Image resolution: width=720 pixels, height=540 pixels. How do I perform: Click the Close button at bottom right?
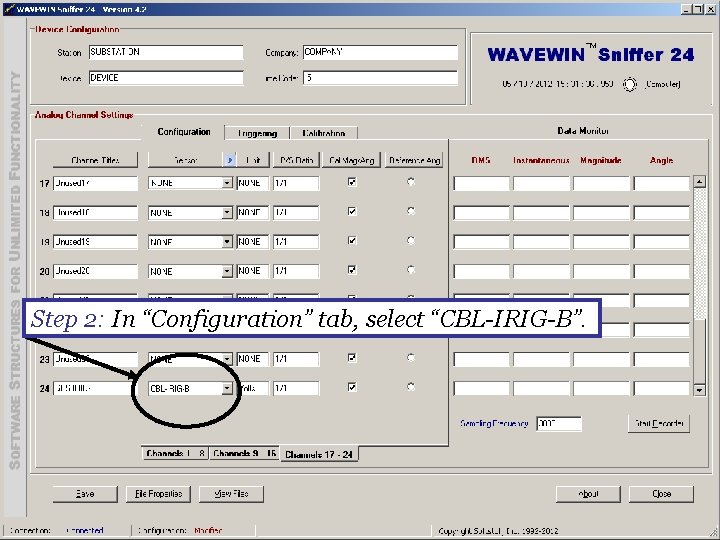tap(661, 494)
